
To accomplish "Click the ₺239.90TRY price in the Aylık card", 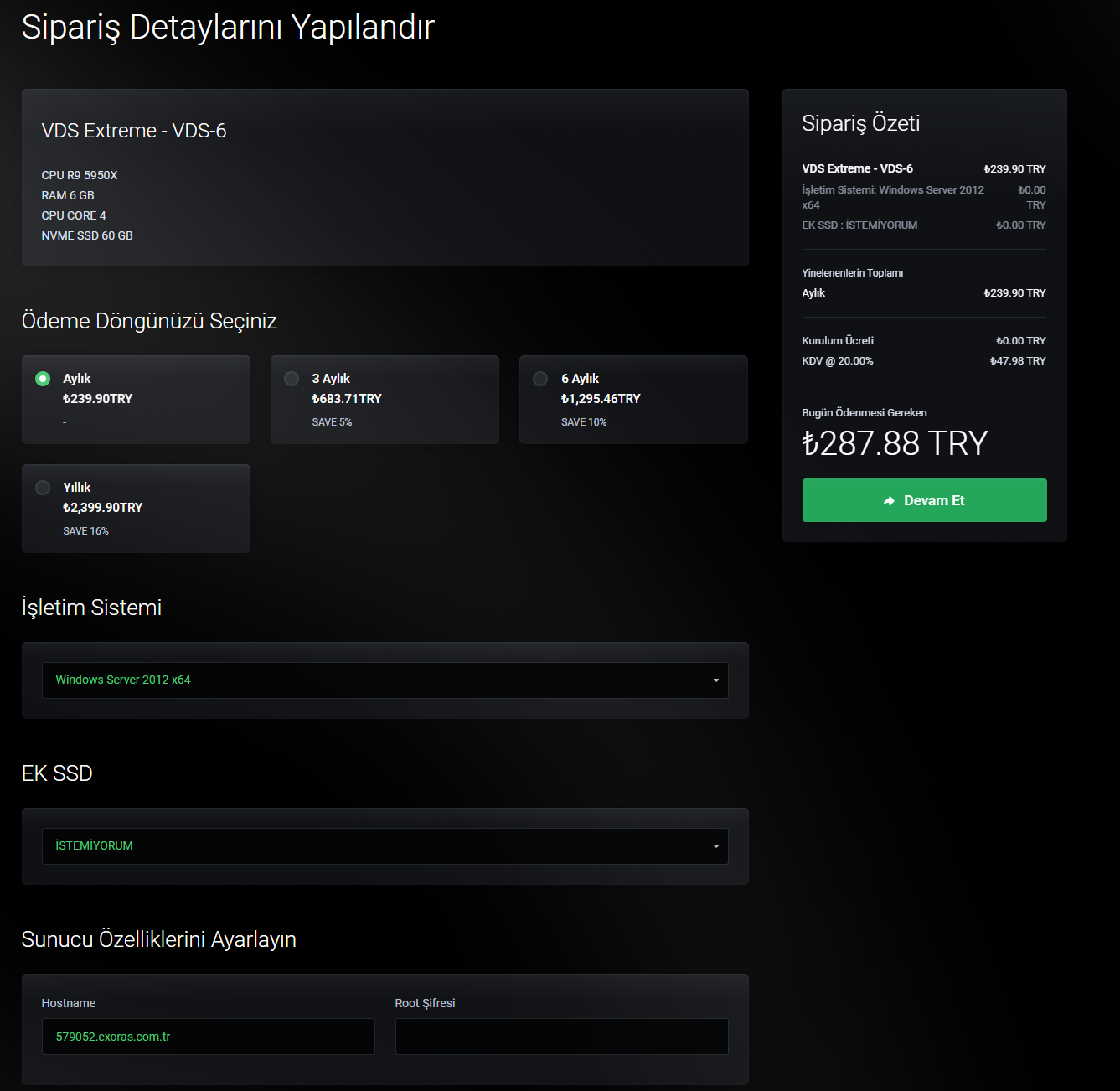I will pyautogui.click(x=98, y=399).
